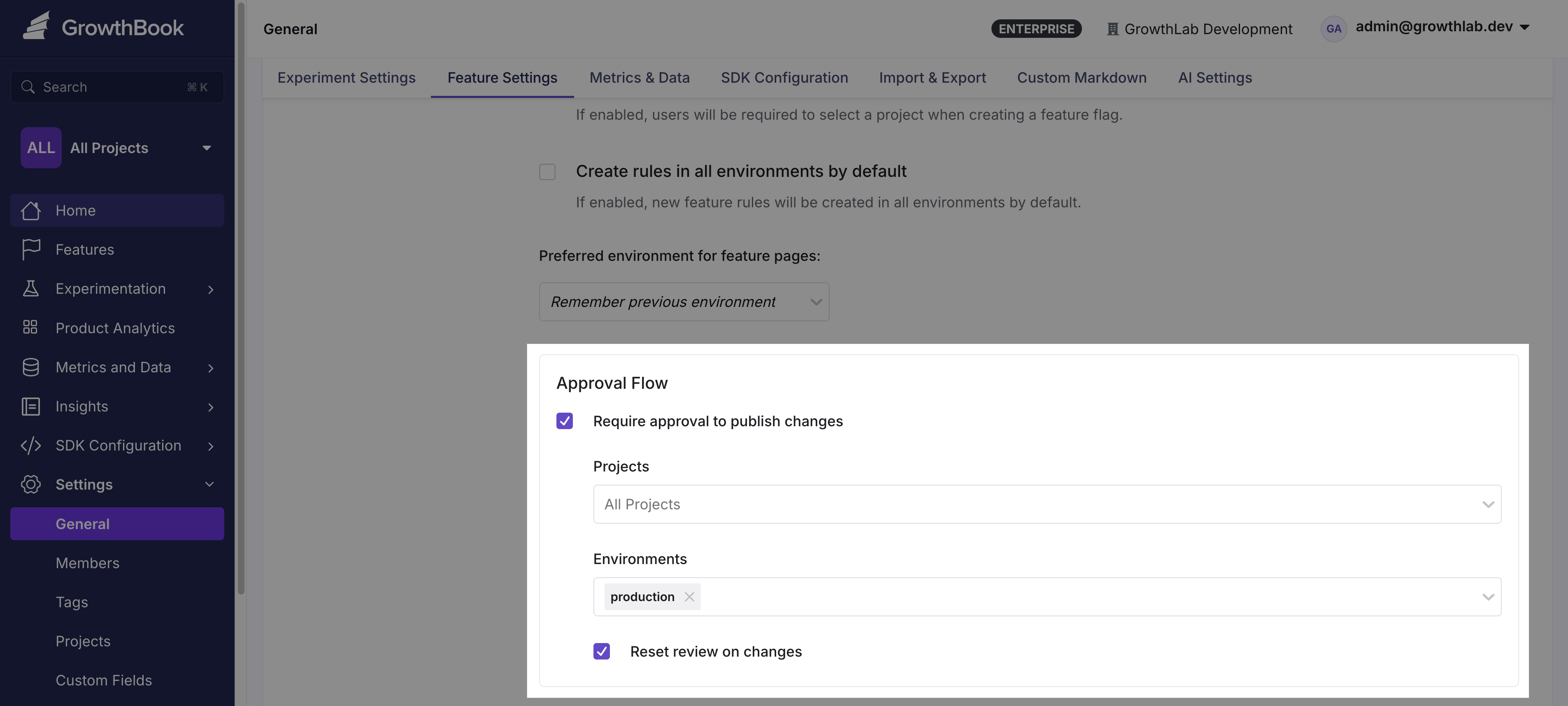Uncheck Reset review on changes
This screenshot has width=1568, height=706.
601,651
